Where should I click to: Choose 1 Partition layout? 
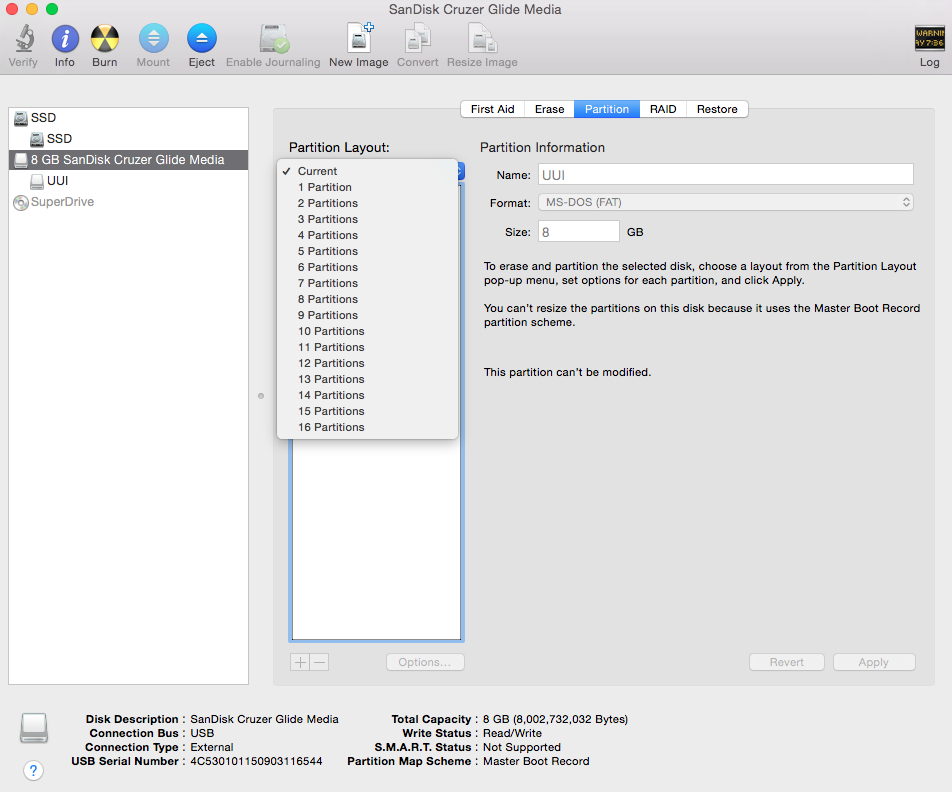point(367,187)
